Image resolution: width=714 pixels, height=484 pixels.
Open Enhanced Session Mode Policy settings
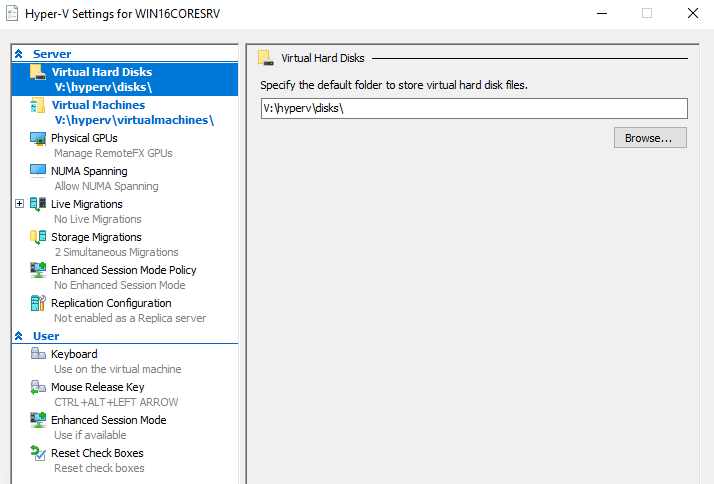tap(125, 277)
